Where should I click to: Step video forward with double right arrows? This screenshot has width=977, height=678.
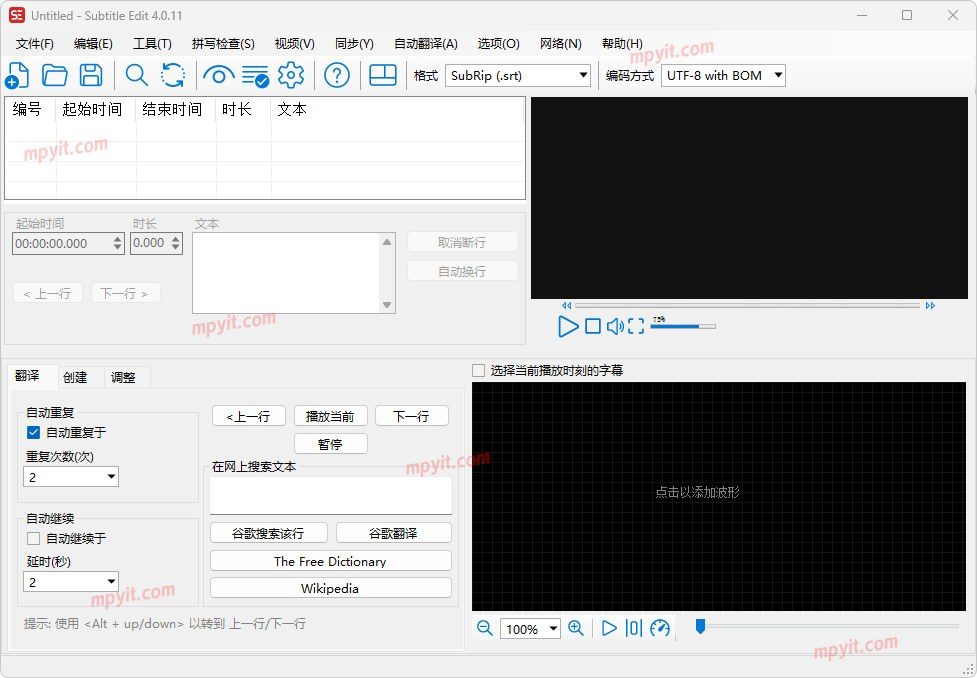click(x=930, y=305)
